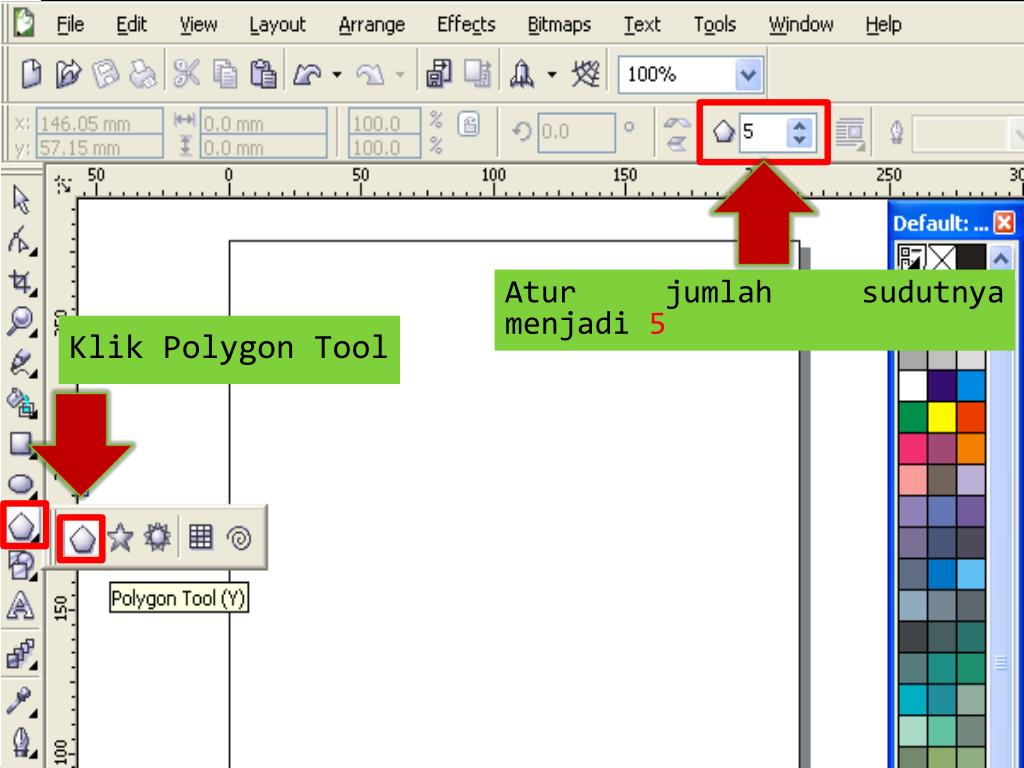The image size is (1024, 768).
Task: Open the Bitmaps menu
Action: (559, 25)
